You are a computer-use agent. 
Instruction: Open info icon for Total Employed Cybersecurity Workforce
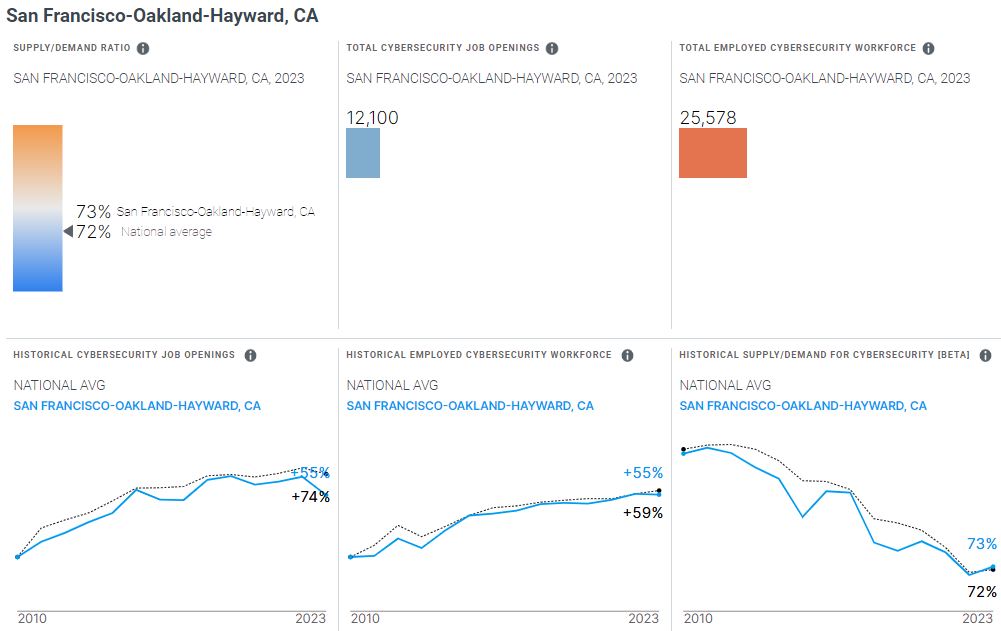pos(928,48)
